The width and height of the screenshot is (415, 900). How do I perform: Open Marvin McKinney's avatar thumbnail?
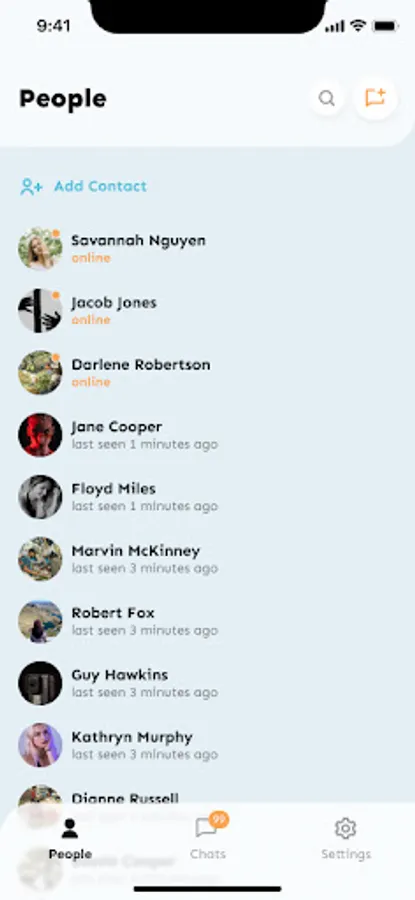click(40, 558)
